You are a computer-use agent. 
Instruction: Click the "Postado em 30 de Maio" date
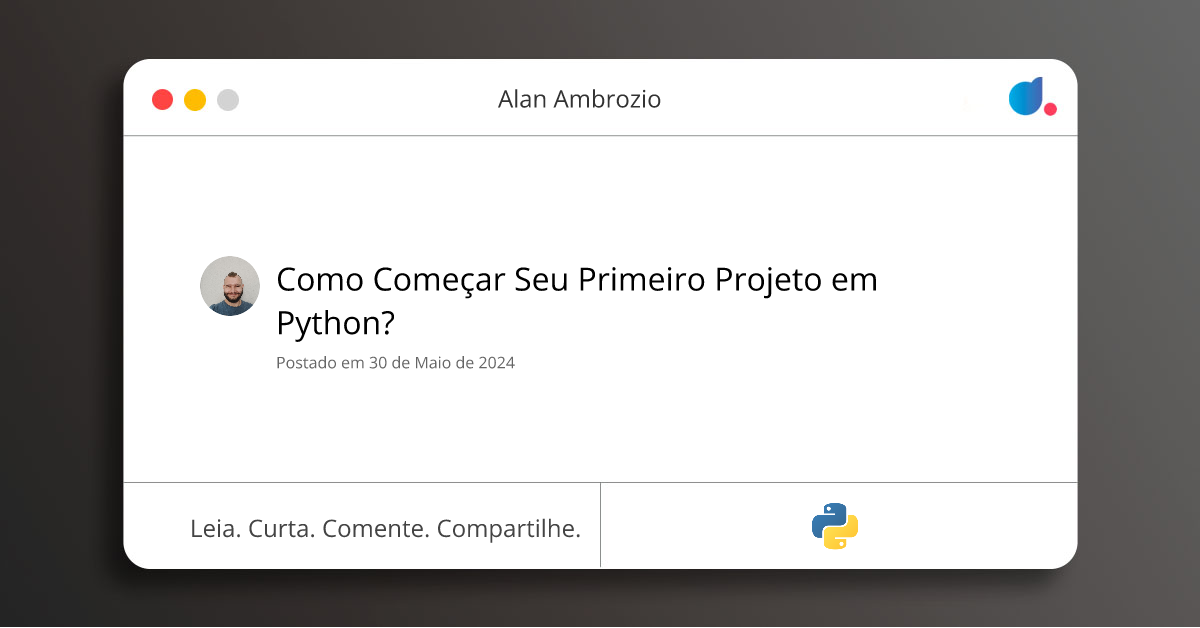click(x=395, y=363)
